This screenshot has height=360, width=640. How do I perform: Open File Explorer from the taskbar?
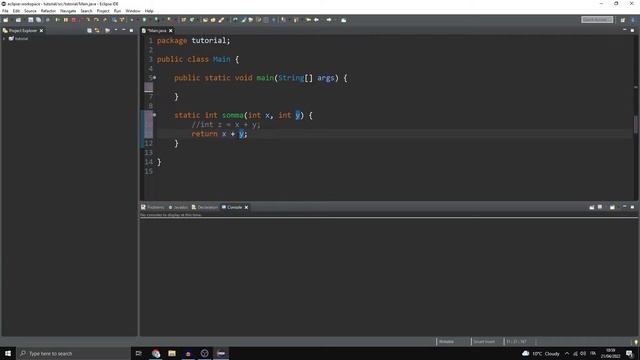click(172, 353)
